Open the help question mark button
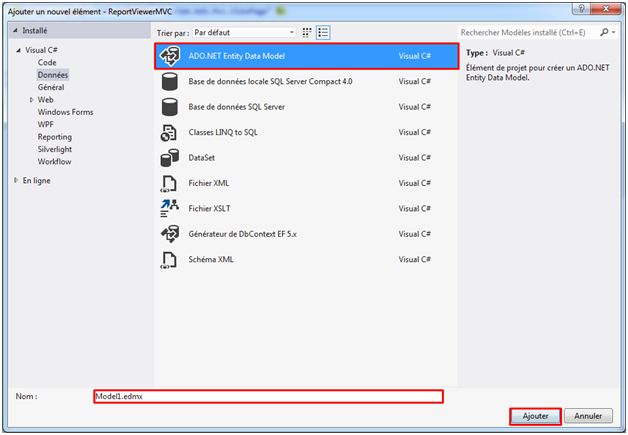Screen dimensions: 628x435 (x=581, y=9)
